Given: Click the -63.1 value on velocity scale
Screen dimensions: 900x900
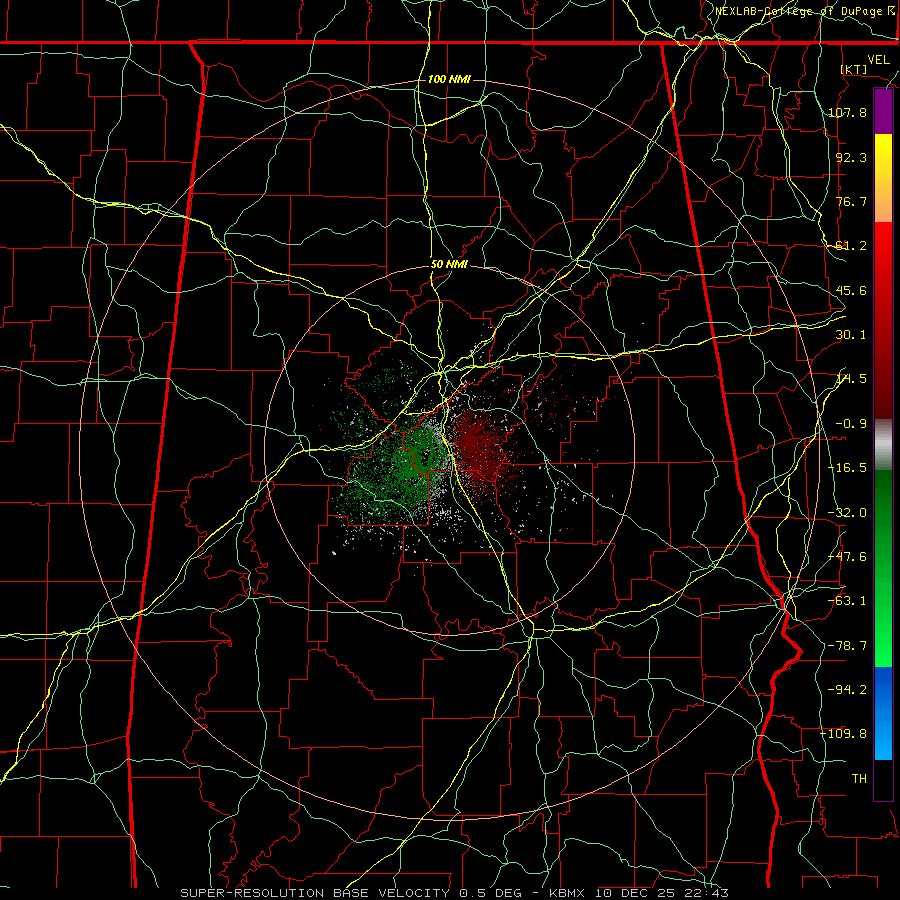Looking at the screenshot, I should tap(847, 601).
